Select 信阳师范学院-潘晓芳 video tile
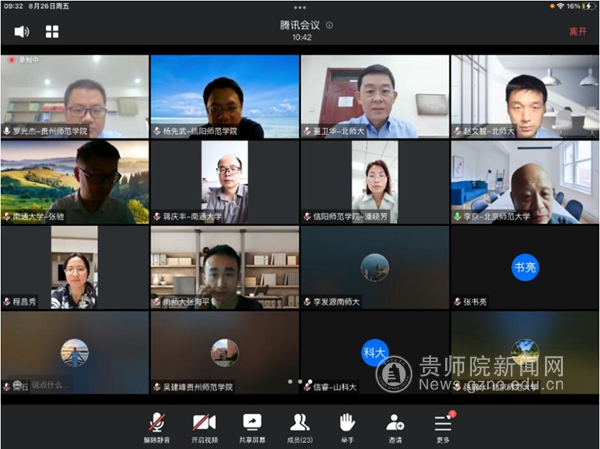600x449 pixels. (375, 182)
